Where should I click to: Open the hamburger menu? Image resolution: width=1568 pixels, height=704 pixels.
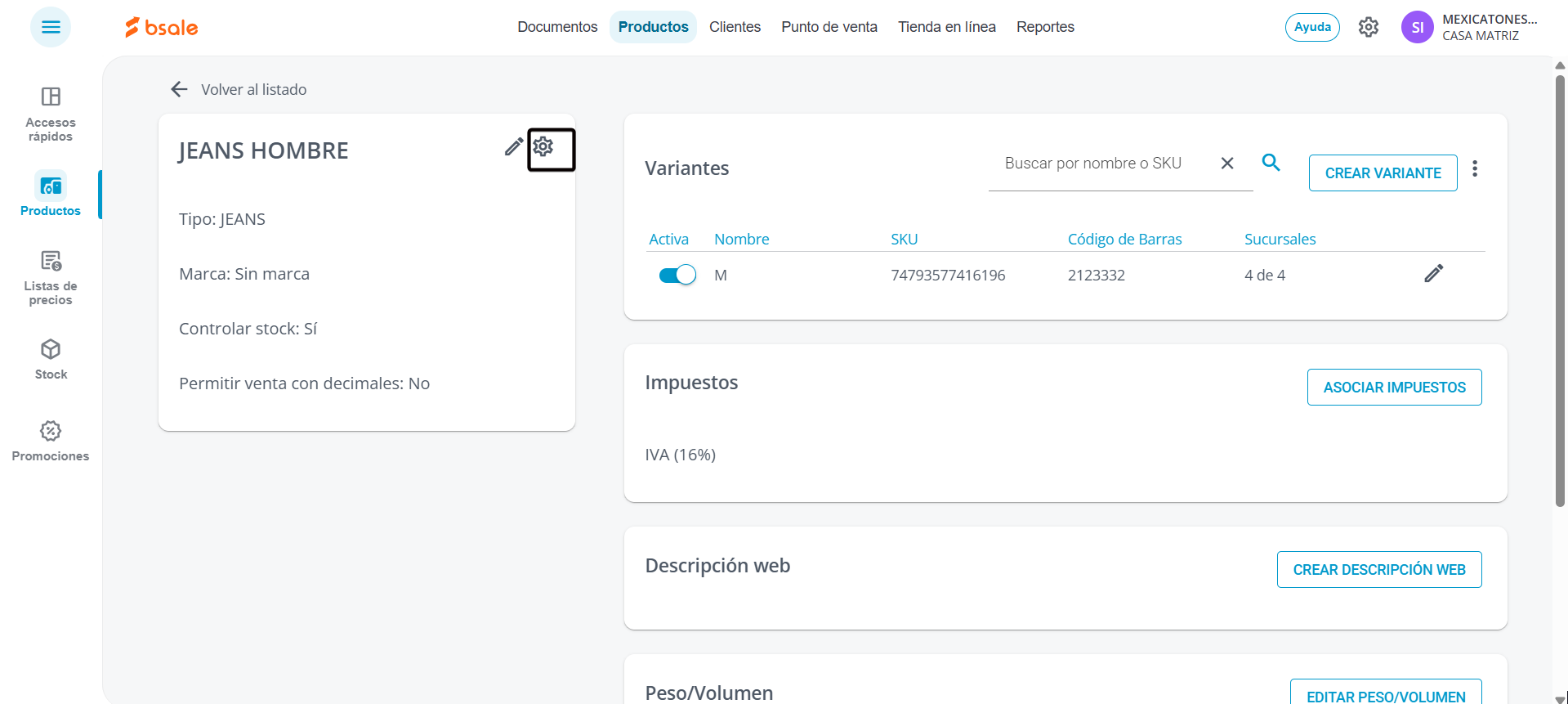coord(51,27)
